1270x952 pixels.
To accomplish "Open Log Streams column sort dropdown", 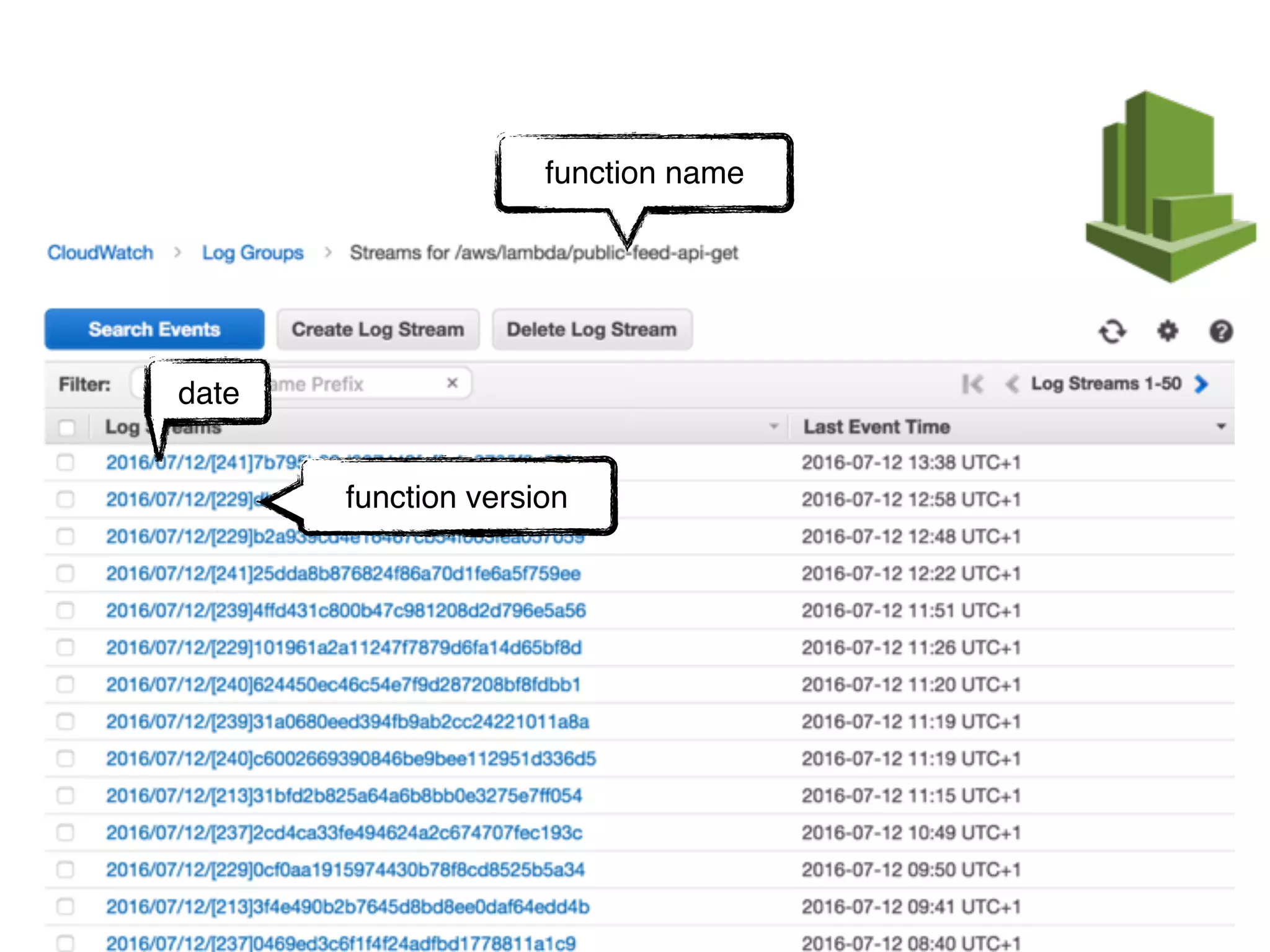I will [773, 426].
